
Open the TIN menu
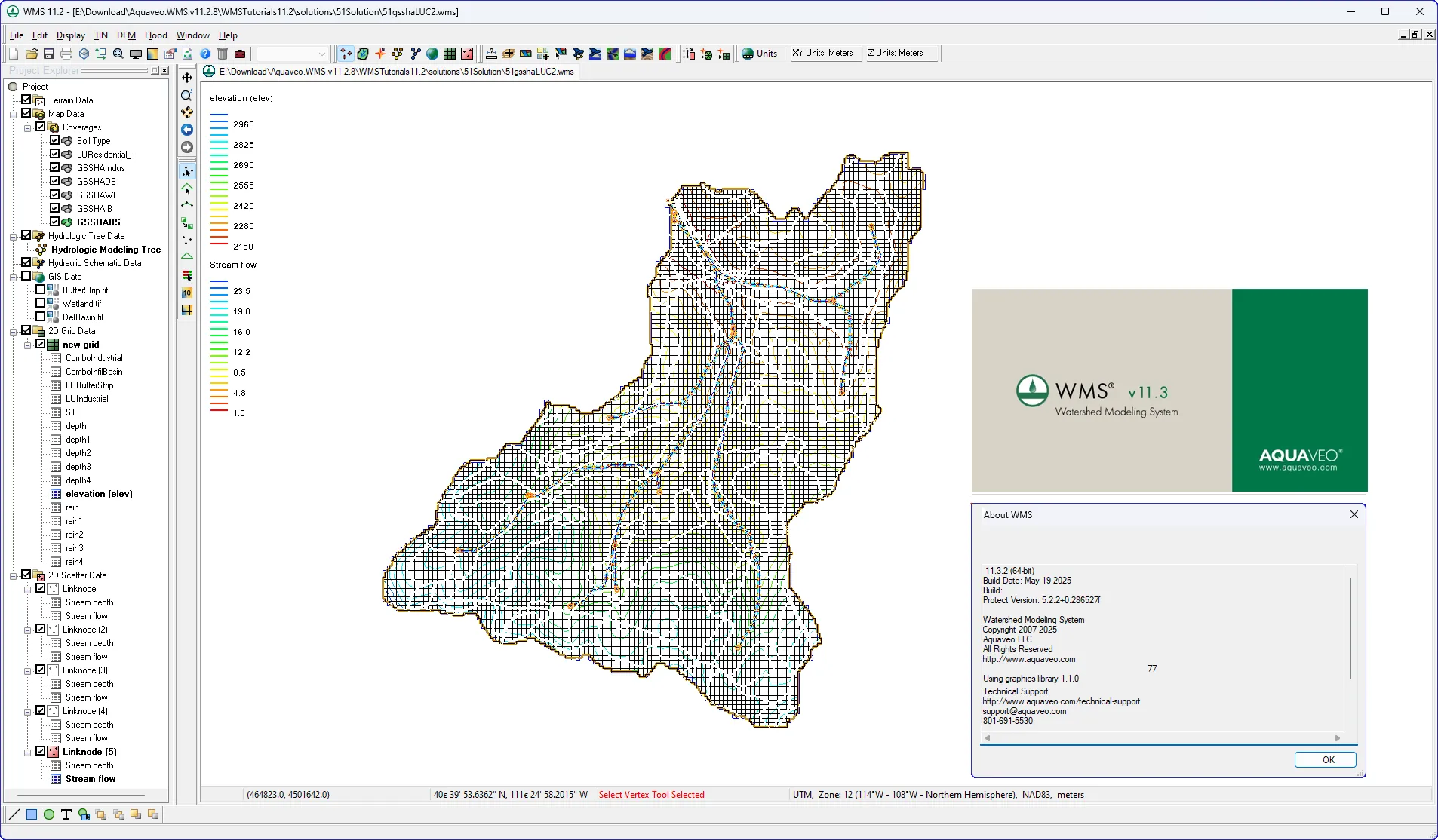[101, 35]
